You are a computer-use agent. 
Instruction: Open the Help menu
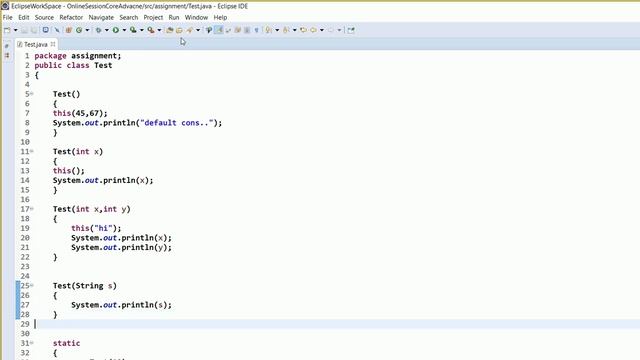[220, 18]
